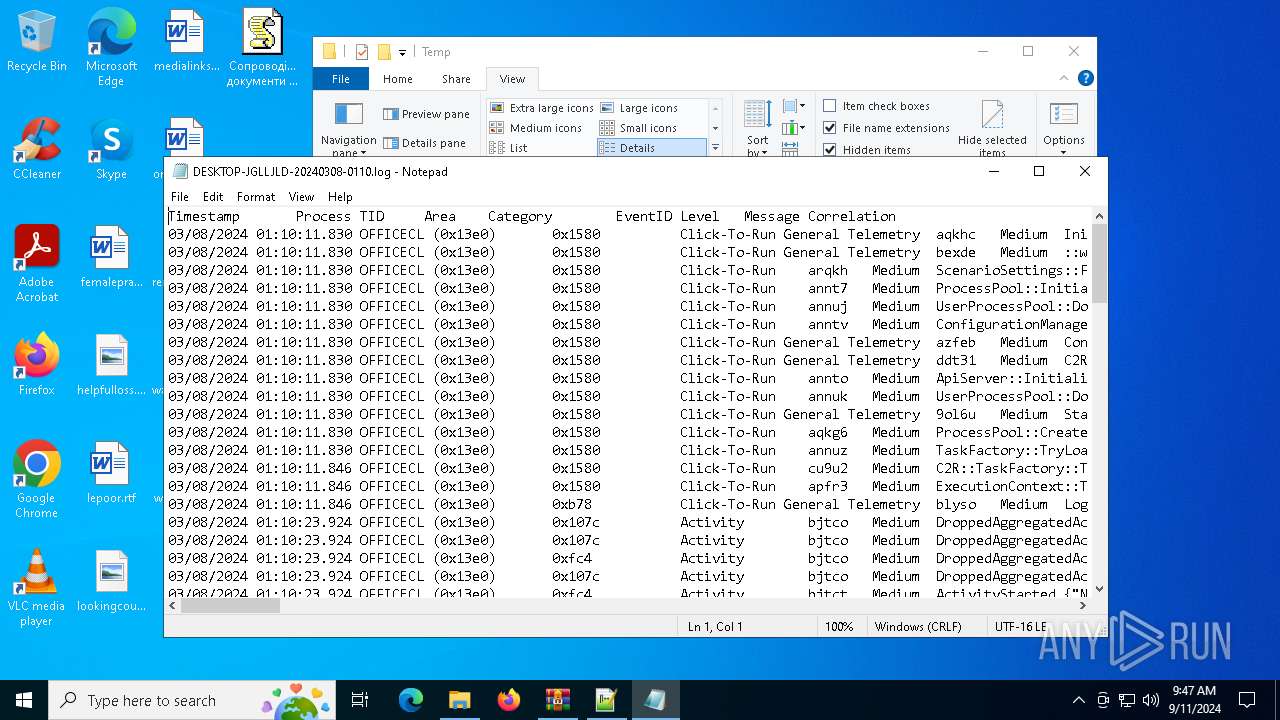Viewport: 1280px width, 720px height.
Task: Toggle Details pane in Explorer
Action: pos(425,143)
